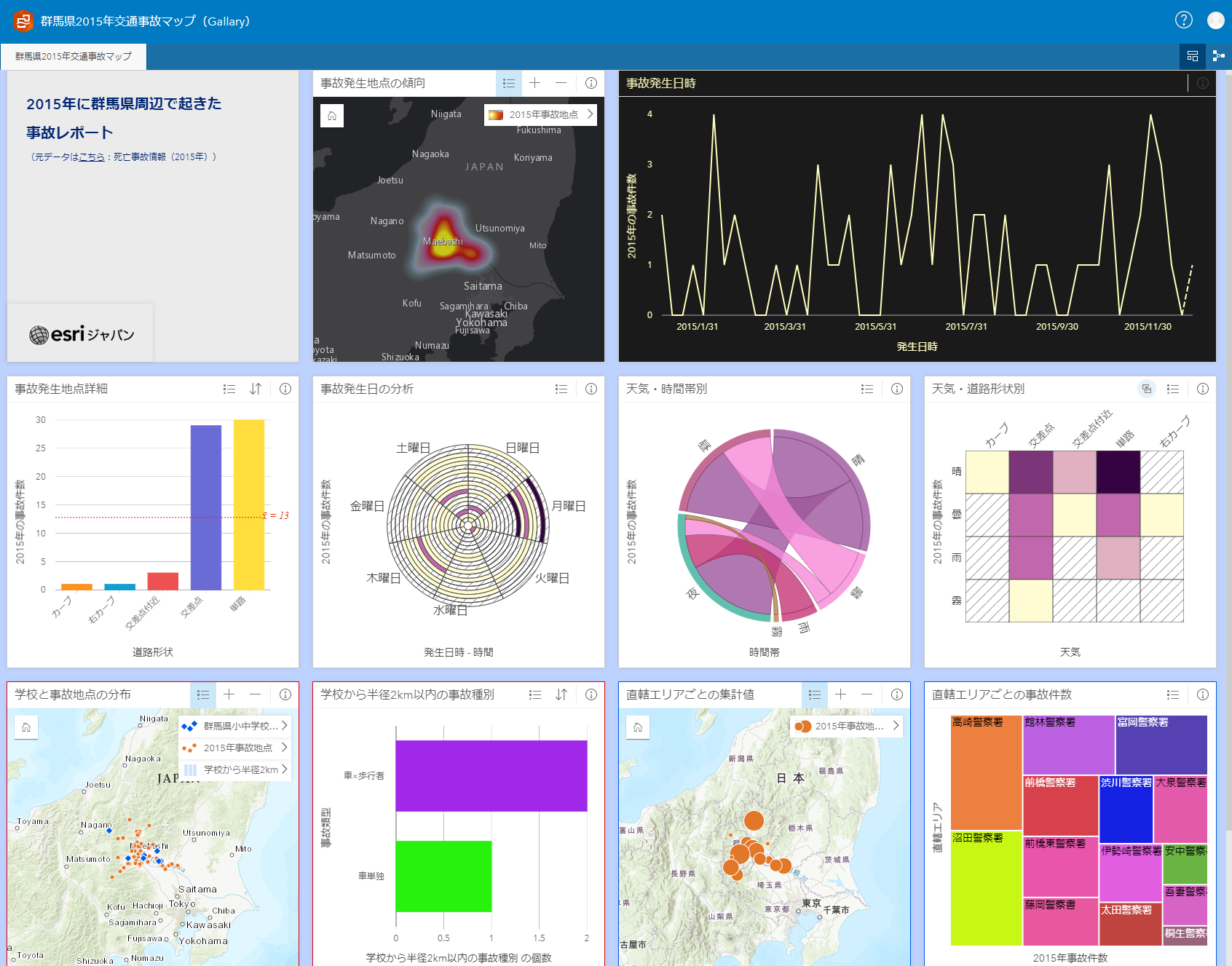Expand the 学校から半径2km layer entry
Image resolution: width=1232 pixels, height=966 pixels.
(x=284, y=769)
